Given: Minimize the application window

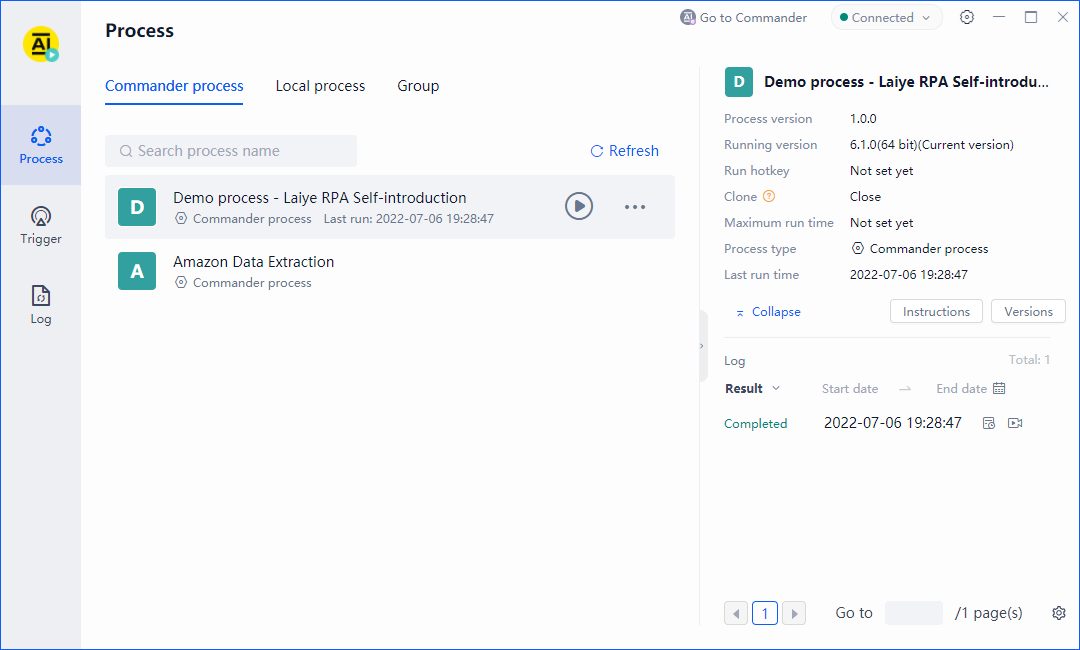Looking at the screenshot, I should [x=999, y=17].
